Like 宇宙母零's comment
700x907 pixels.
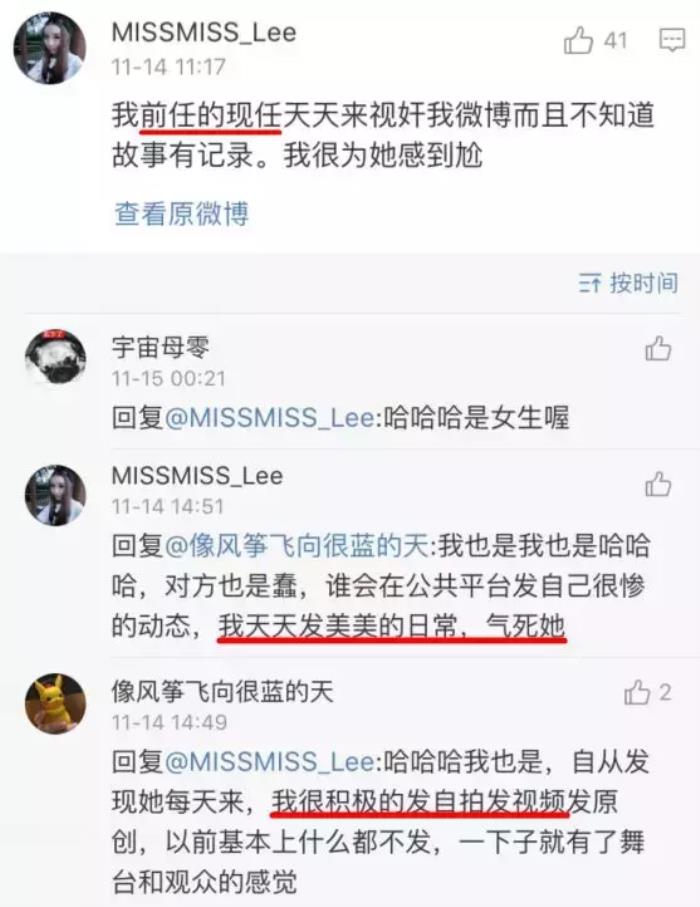658,349
